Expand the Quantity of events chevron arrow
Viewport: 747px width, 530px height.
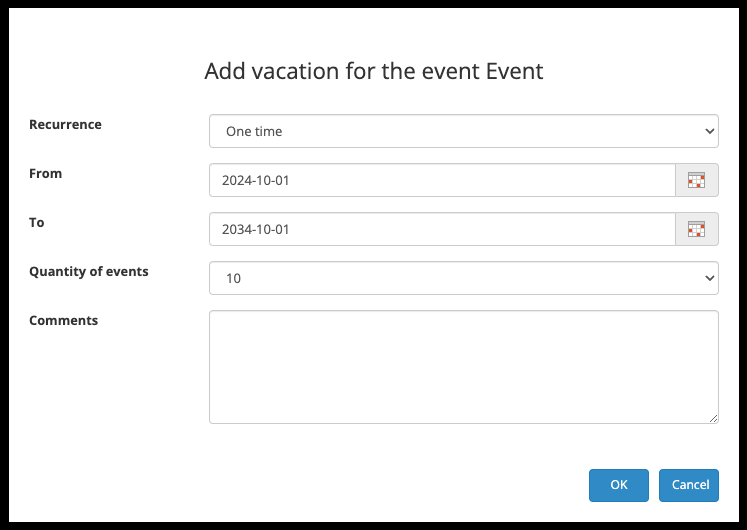[709, 278]
